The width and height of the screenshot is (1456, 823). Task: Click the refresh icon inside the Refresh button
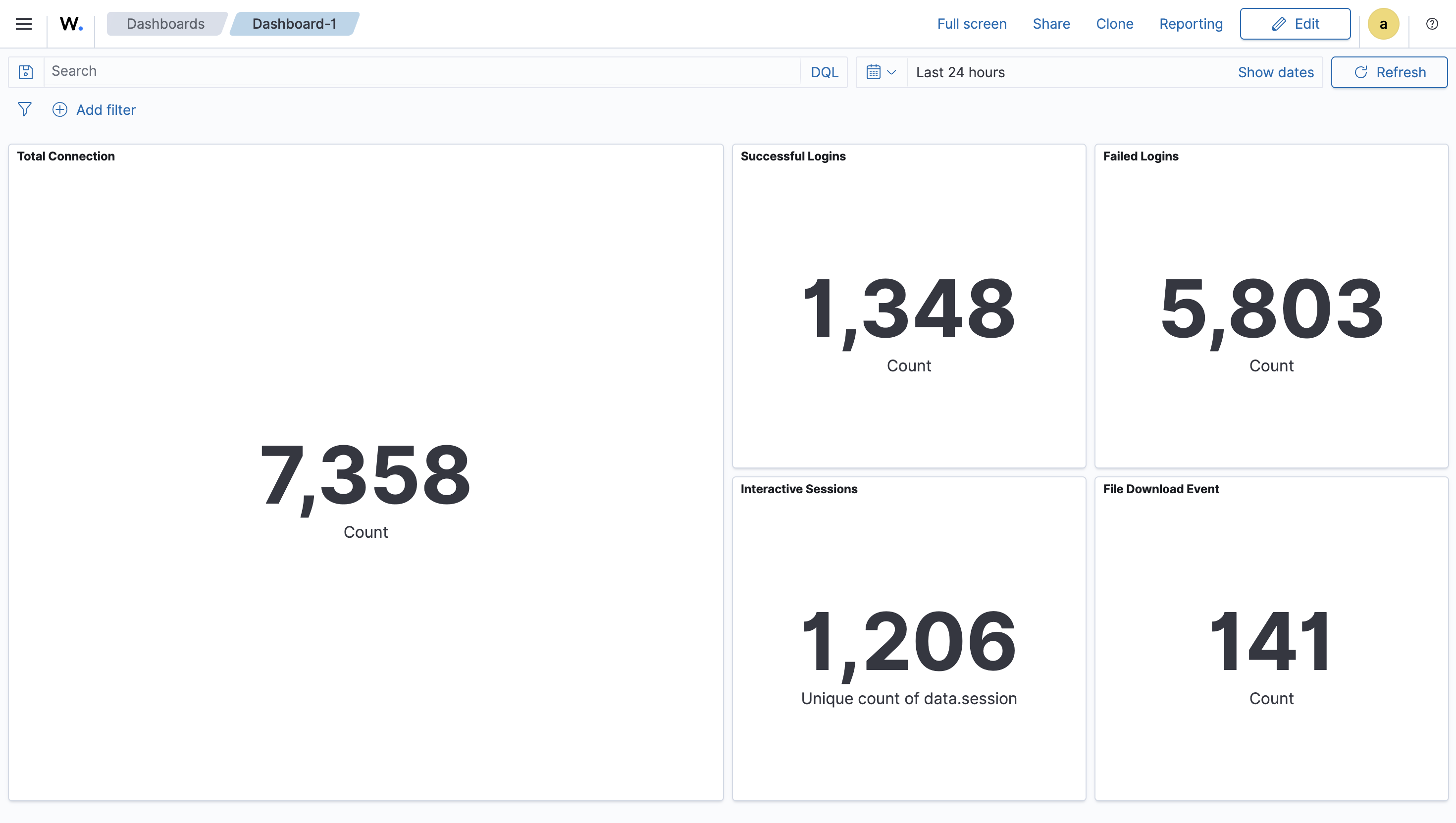tap(1361, 72)
